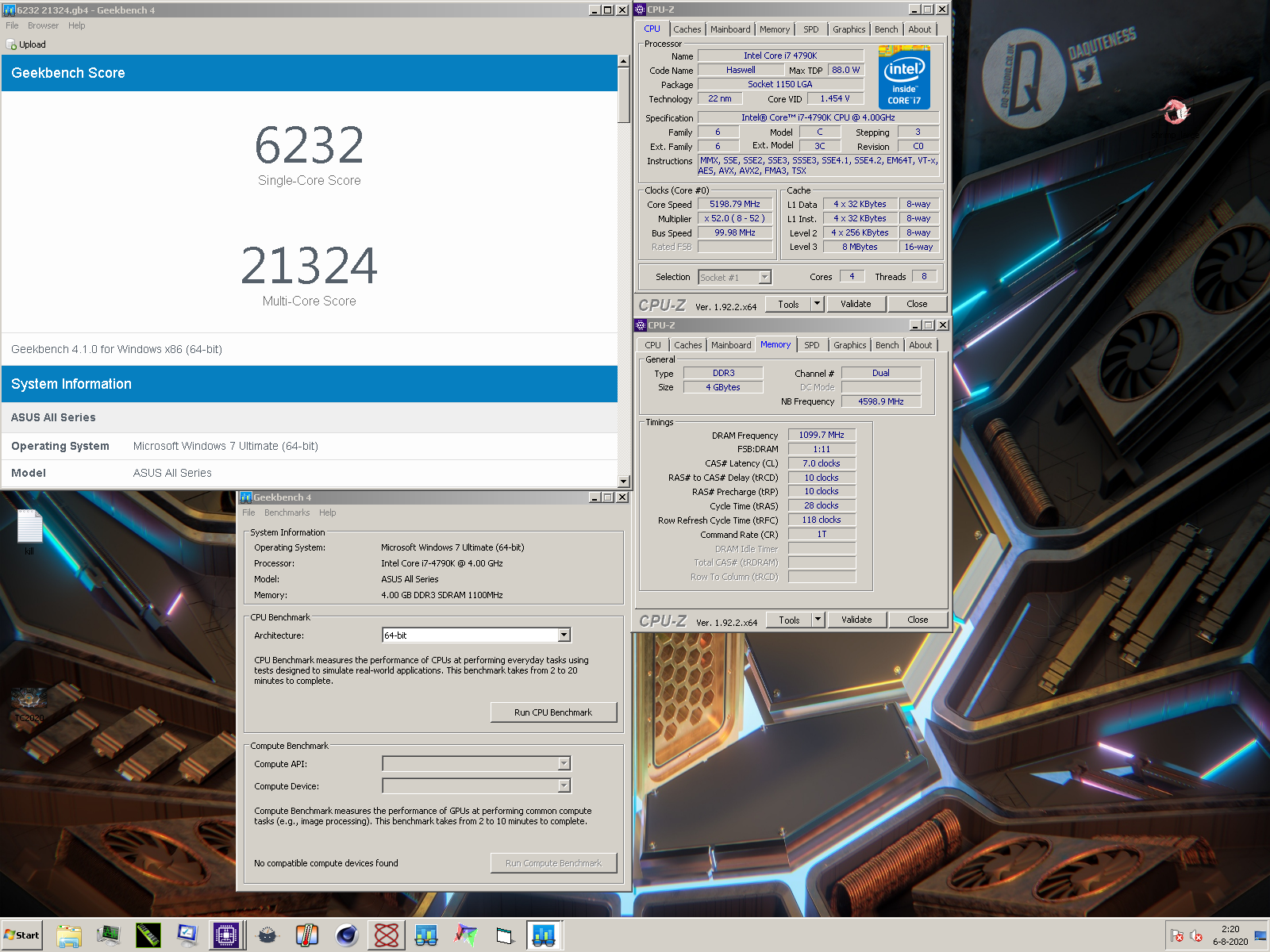Select the TC2020 desktop shortcut icon
The image size is (1270, 952).
point(29,704)
